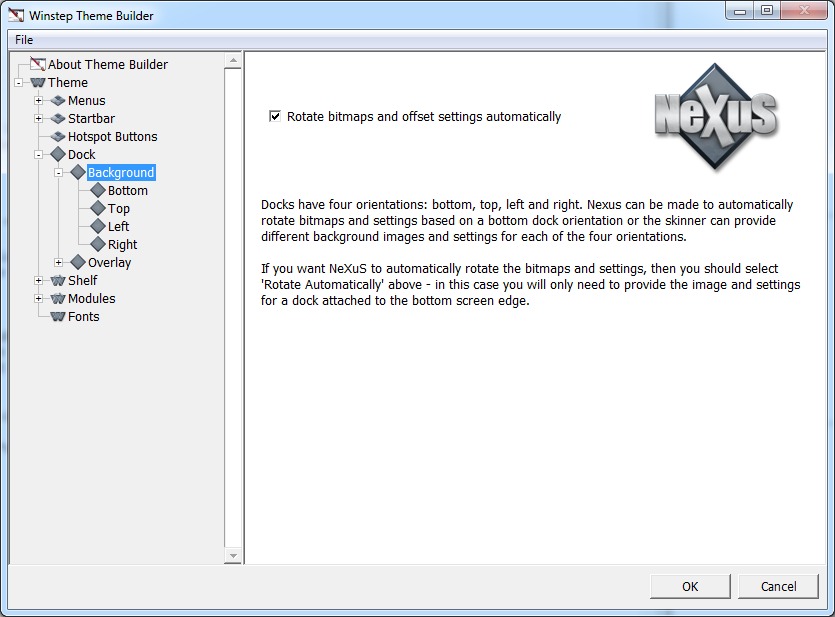Confirm with the OK button
Screen dimensions: 835x617
point(690,586)
